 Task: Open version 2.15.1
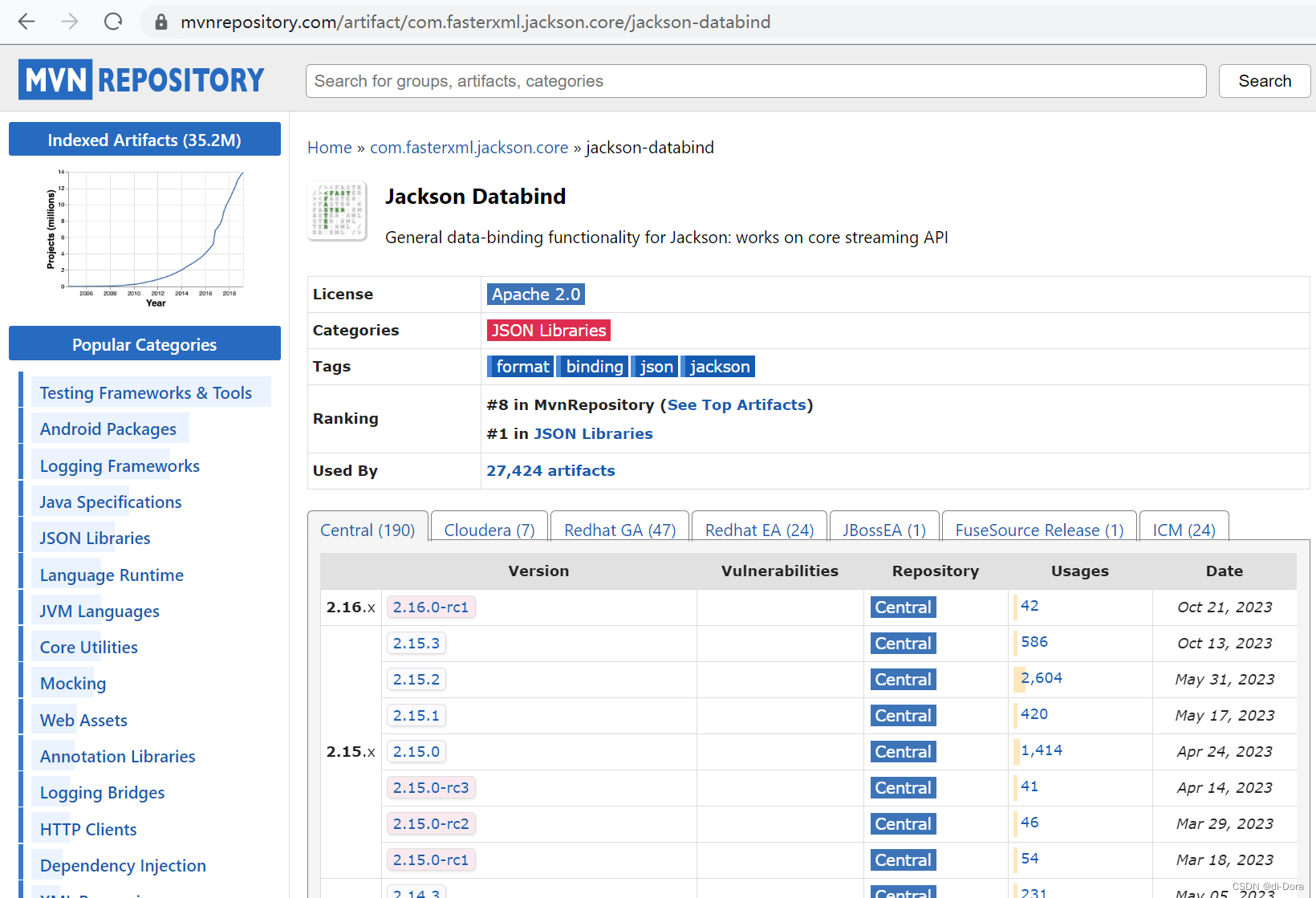coord(416,716)
